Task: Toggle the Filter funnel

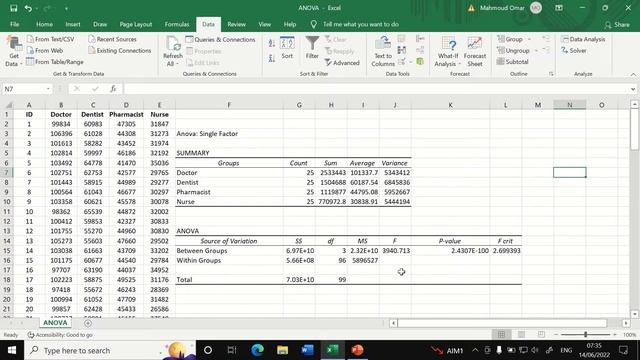Action: point(312,48)
